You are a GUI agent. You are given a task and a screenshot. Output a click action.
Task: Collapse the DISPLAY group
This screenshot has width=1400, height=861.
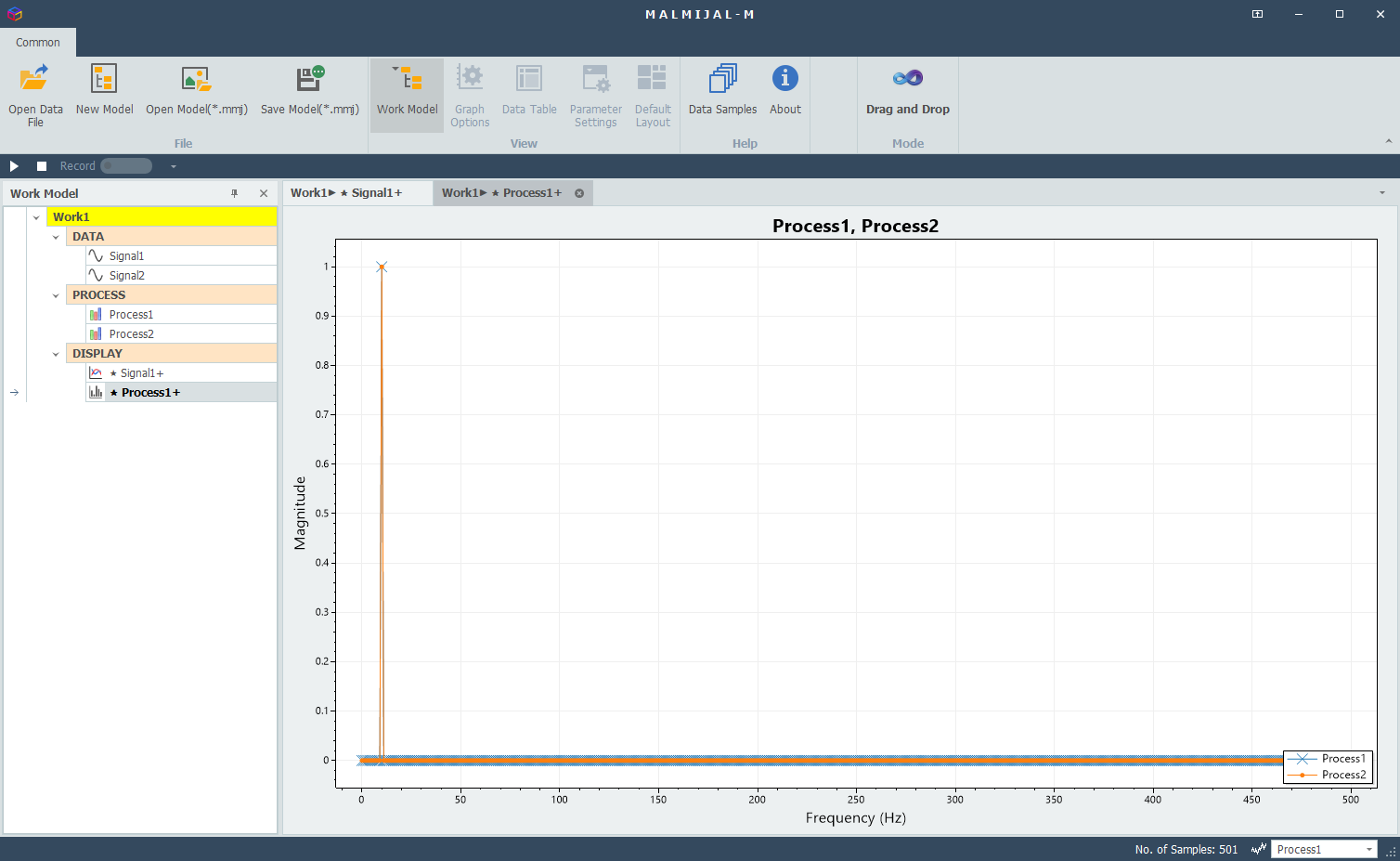coord(56,354)
